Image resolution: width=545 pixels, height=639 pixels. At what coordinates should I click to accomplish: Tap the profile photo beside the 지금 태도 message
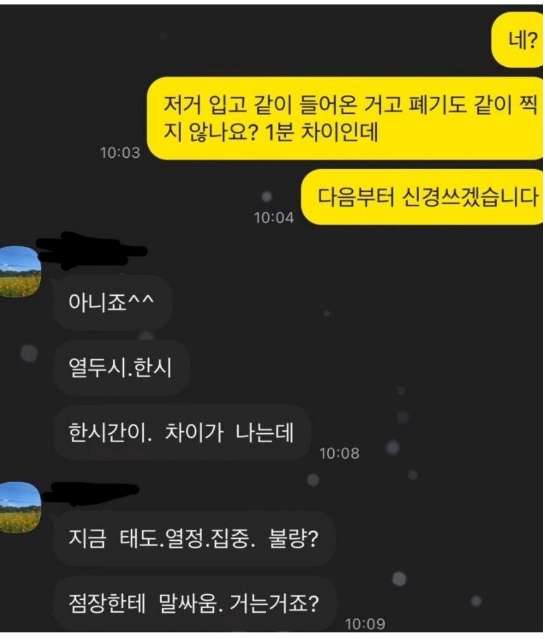click(x=20, y=507)
